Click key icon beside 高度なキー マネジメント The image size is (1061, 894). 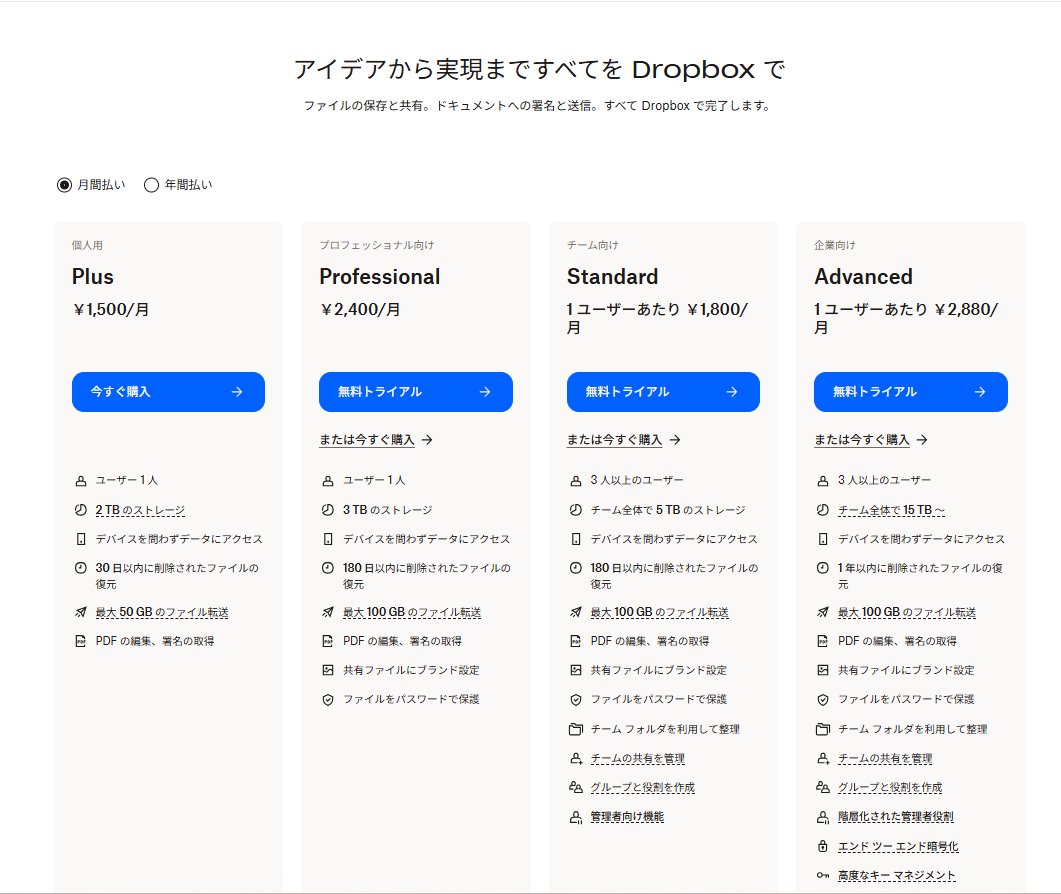click(x=823, y=876)
